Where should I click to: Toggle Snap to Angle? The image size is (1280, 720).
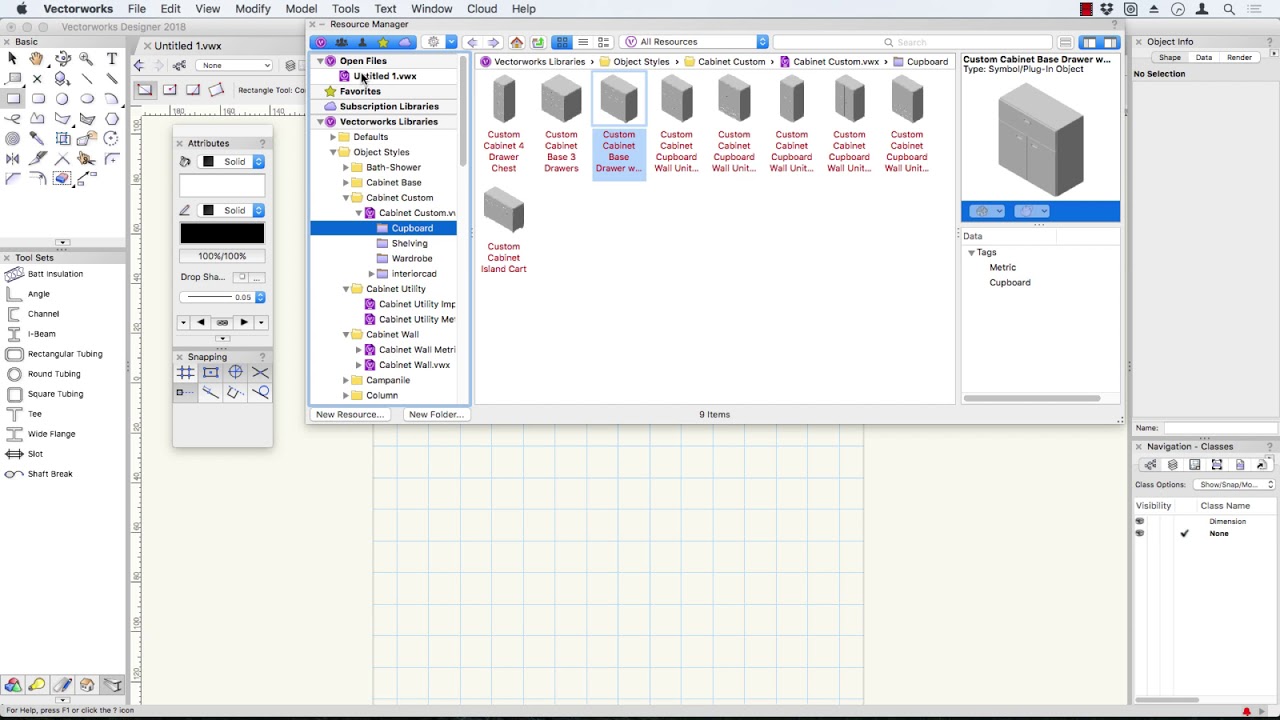(x=235, y=372)
